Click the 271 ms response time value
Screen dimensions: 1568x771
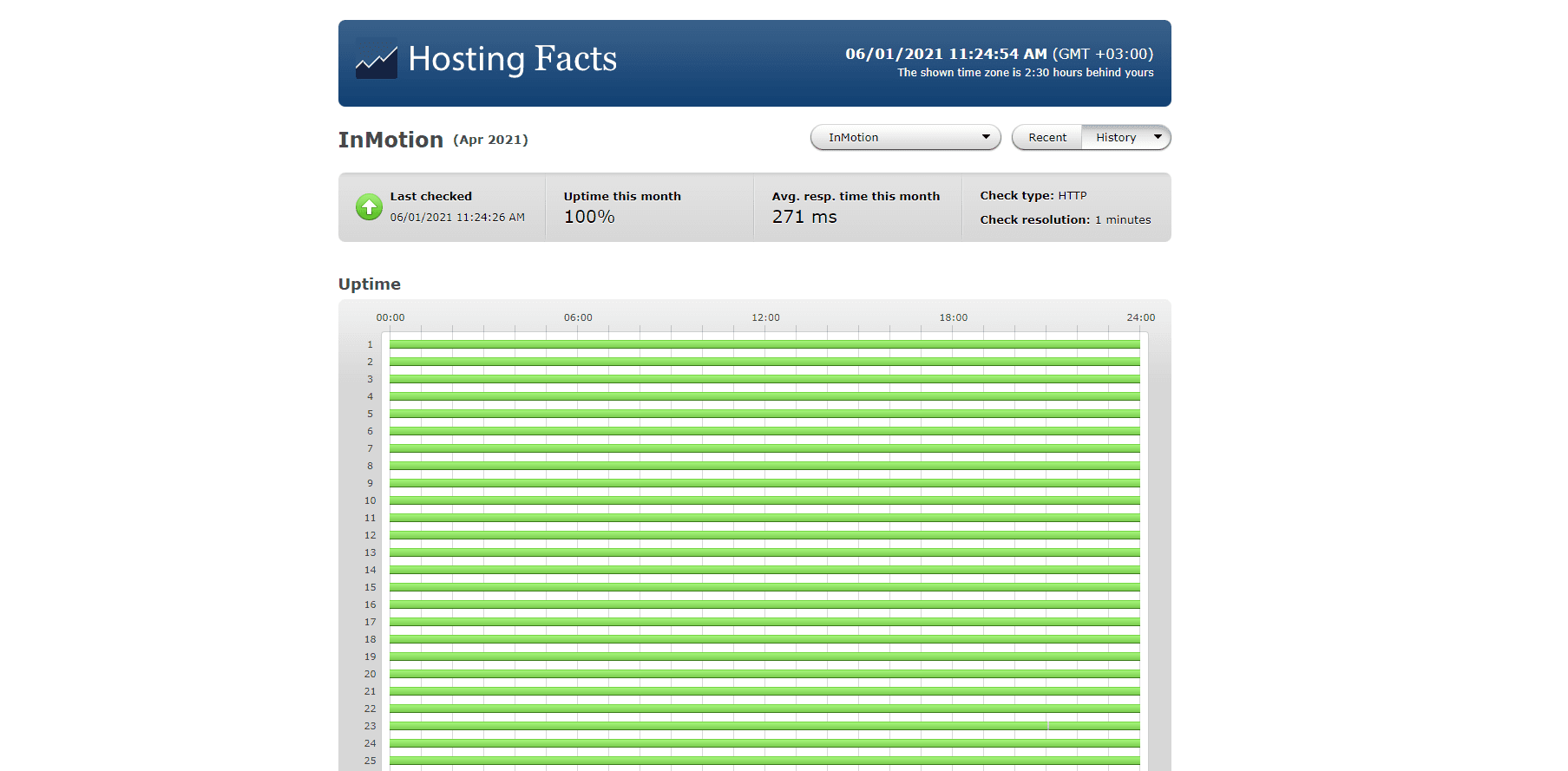click(x=804, y=217)
